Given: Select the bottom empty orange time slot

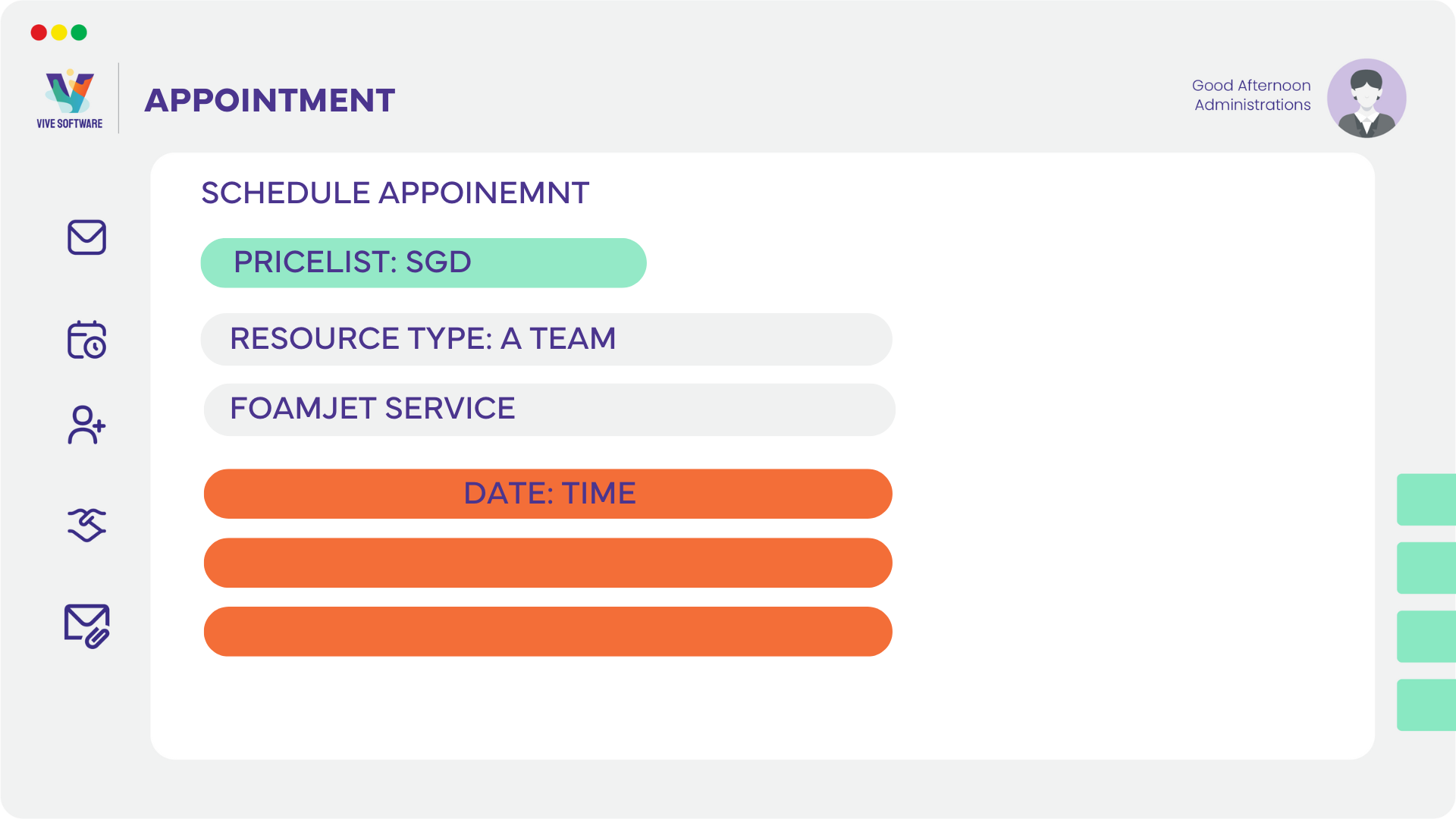Looking at the screenshot, I should (x=548, y=631).
